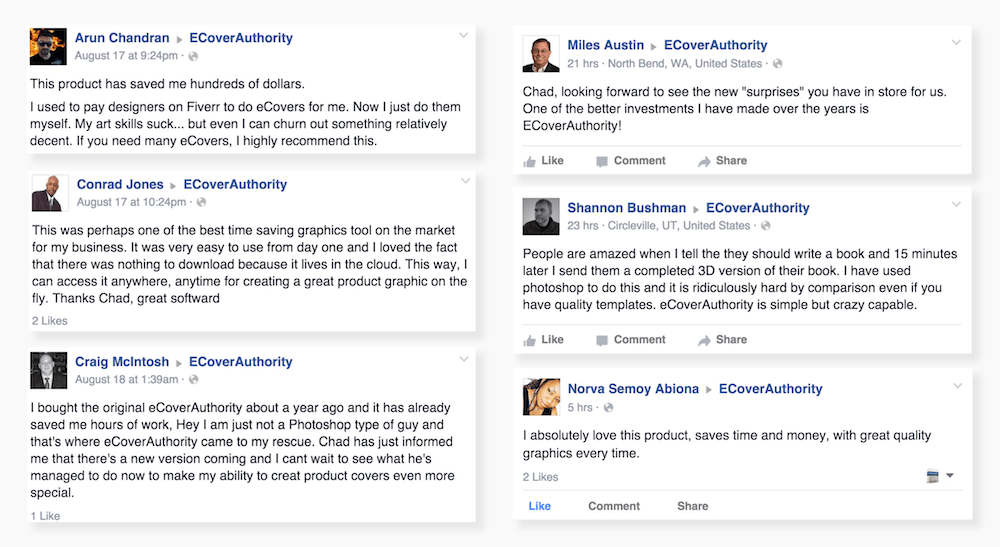Click the comment bubble icon on Shannon Bushman's post

(602, 340)
